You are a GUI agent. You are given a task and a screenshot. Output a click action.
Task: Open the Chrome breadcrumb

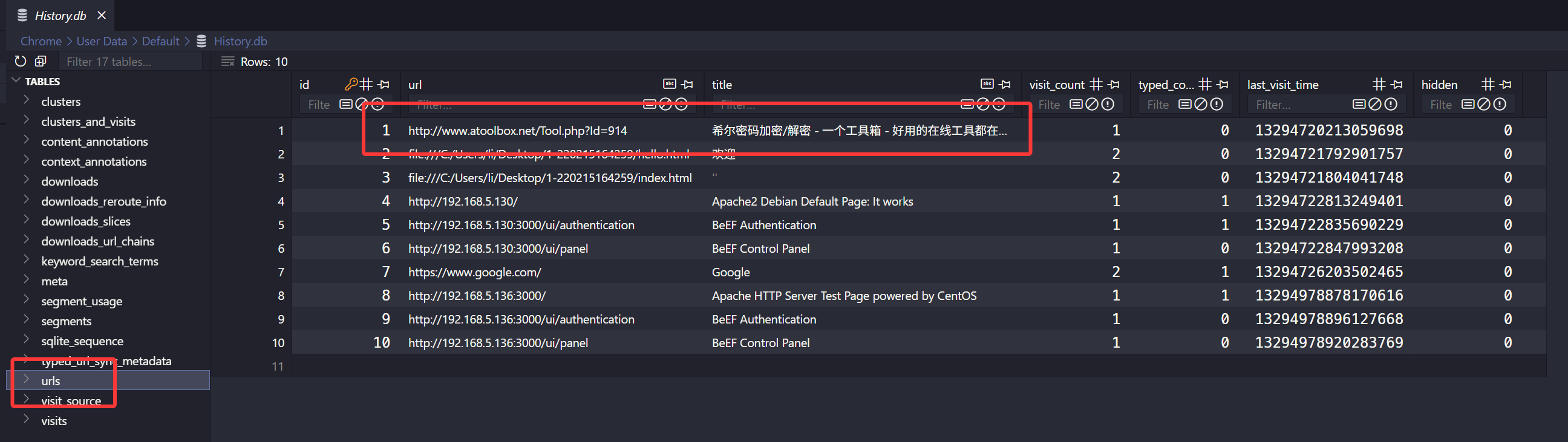(41, 41)
